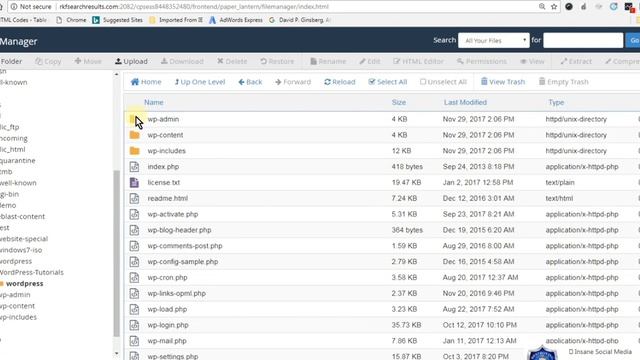Select the wp-activate.php file icon
The height and width of the screenshot is (360, 640).
click(x=134, y=214)
